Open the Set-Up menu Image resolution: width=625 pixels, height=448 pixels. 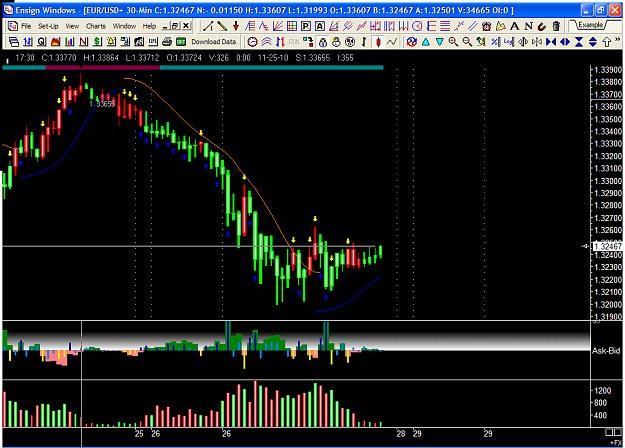48,26
